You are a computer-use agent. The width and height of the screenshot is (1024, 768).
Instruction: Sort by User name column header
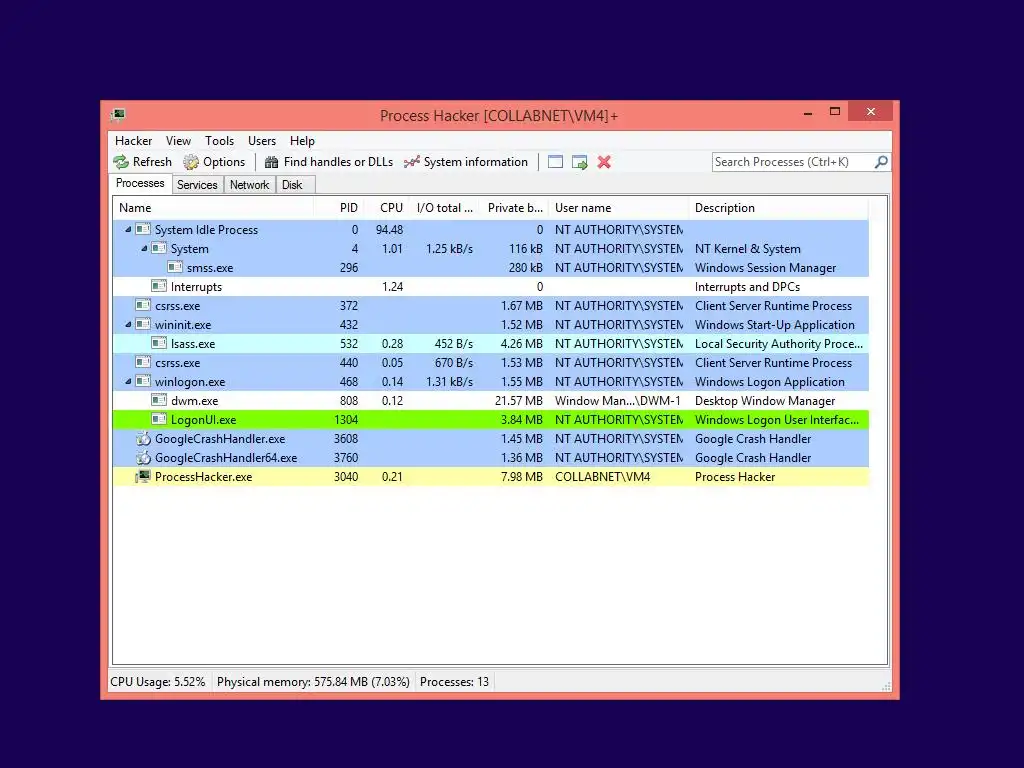[x=618, y=208]
